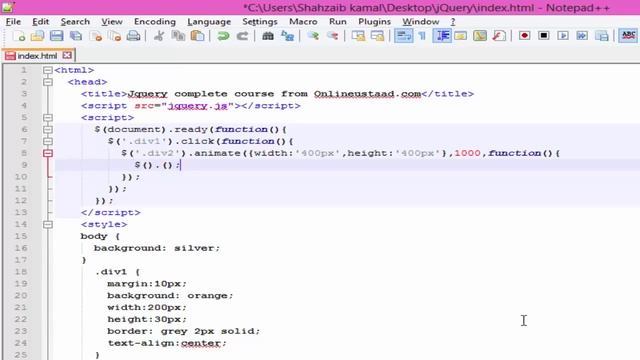The height and width of the screenshot is (360, 640).
Task: Open the Replace dialog icon
Action: click(x=287, y=36)
